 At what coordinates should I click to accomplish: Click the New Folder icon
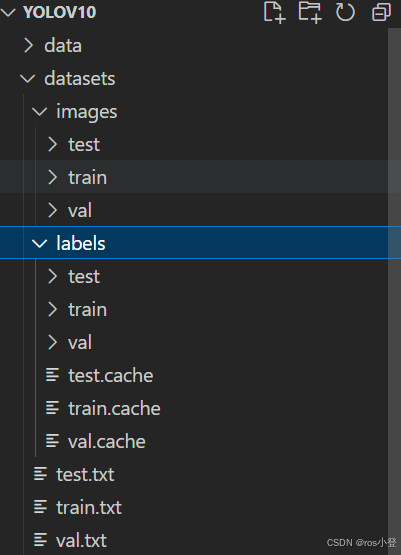tap(310, 12)
